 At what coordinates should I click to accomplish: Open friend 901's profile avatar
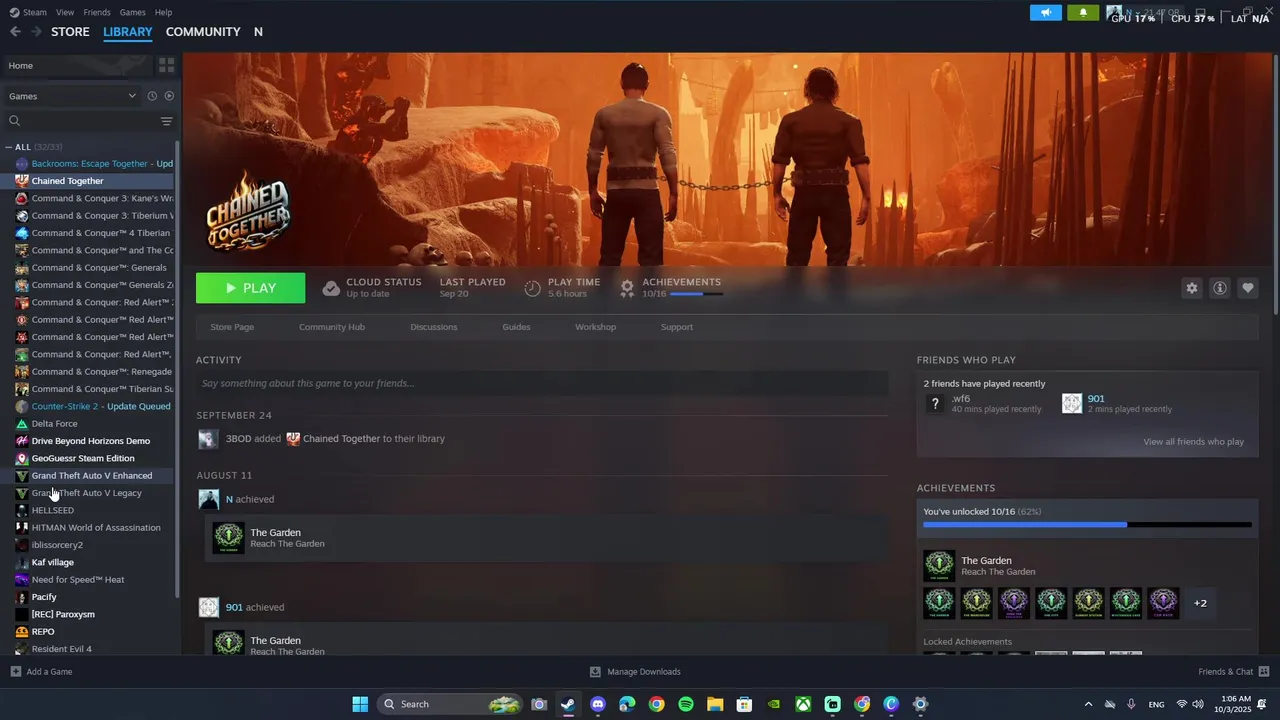click(x=1072, y=403)
